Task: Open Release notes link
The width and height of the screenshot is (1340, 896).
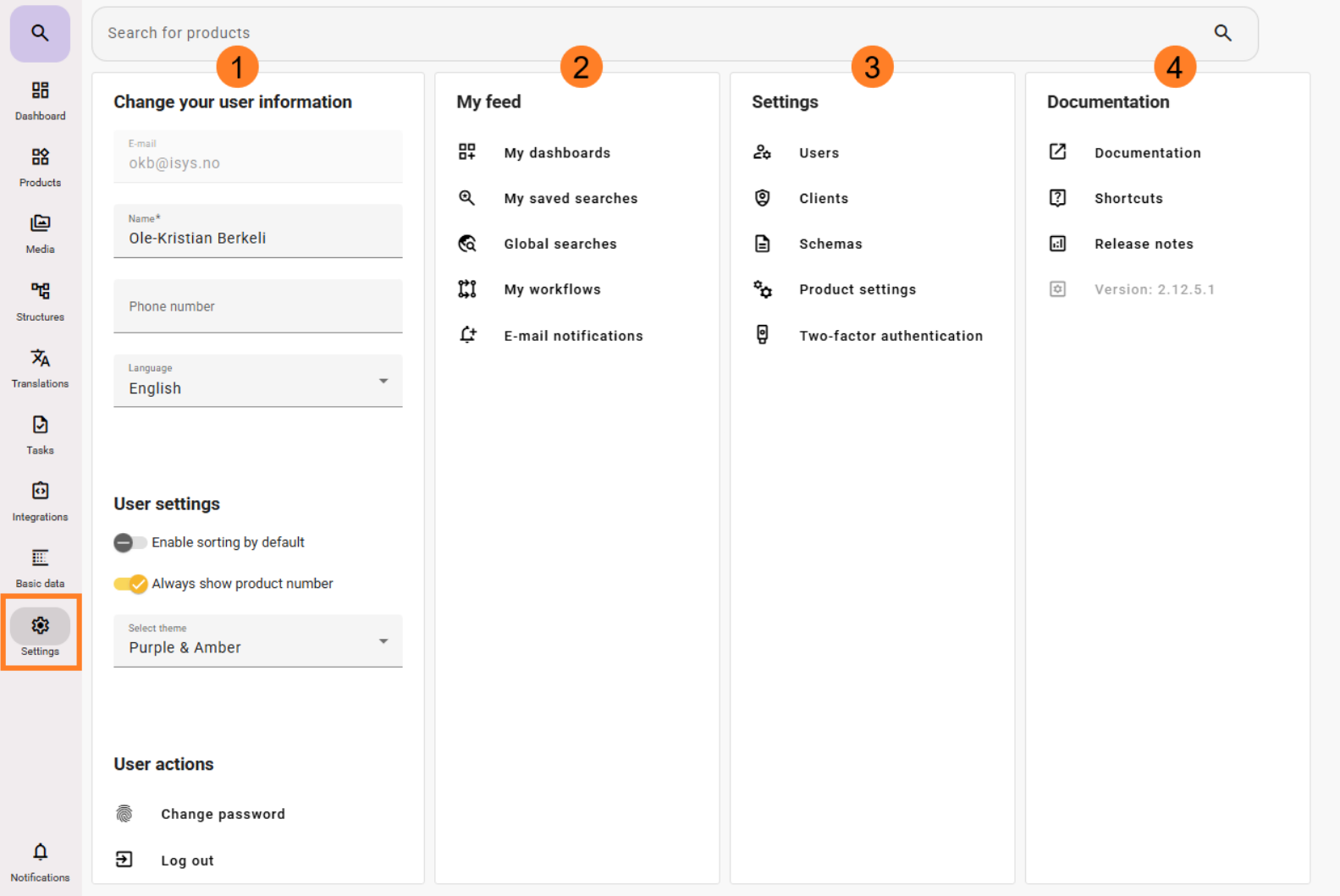Action: [x=1143, y=244]
